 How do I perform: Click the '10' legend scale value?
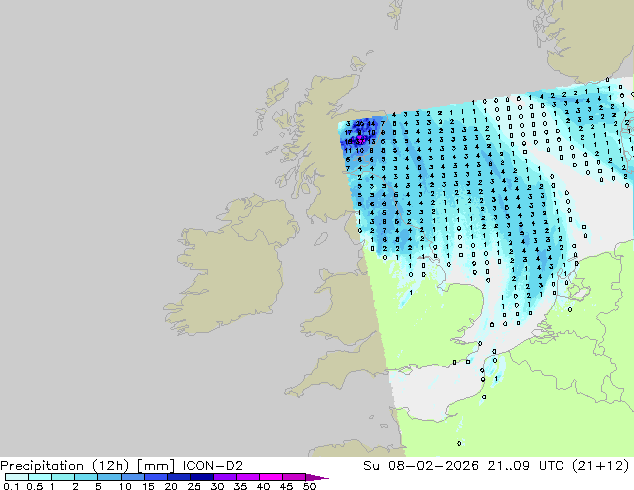[x=125, y=486]
